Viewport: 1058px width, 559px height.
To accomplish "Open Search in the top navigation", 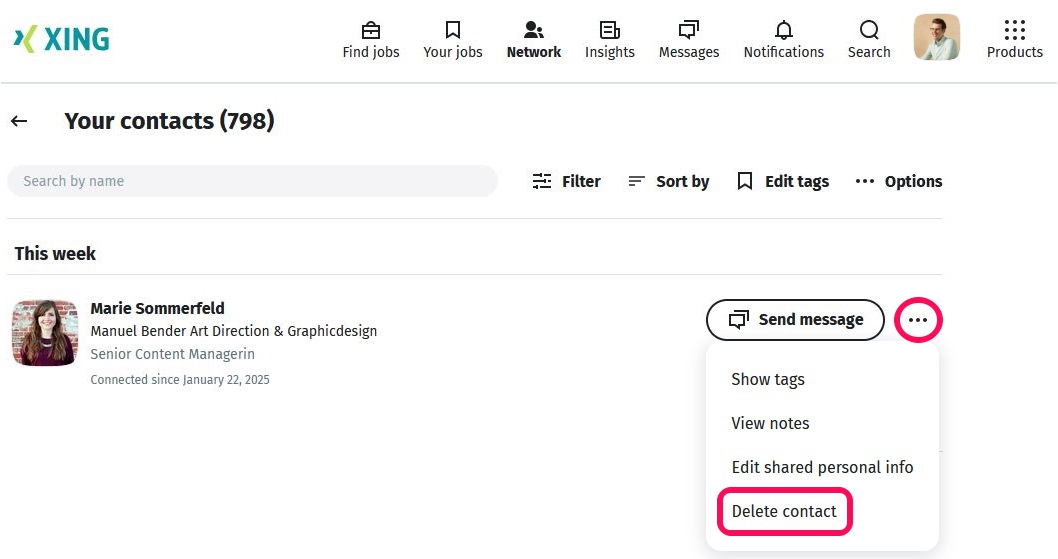I will 869,40.
